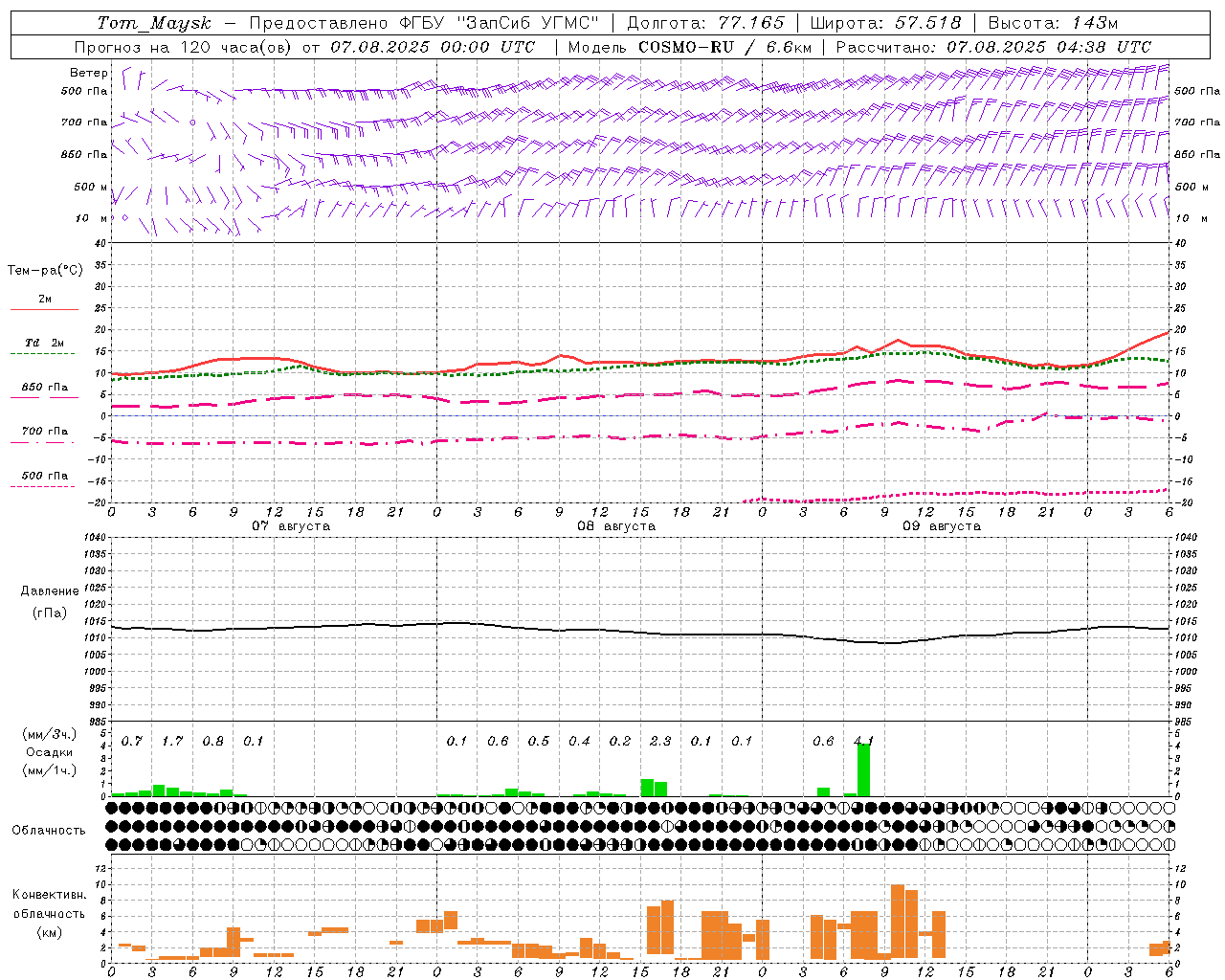Image resolution: width=1225 pixels, height=980 pixels.
Task: Click the date label 09 августа
Action: point(942,526)
